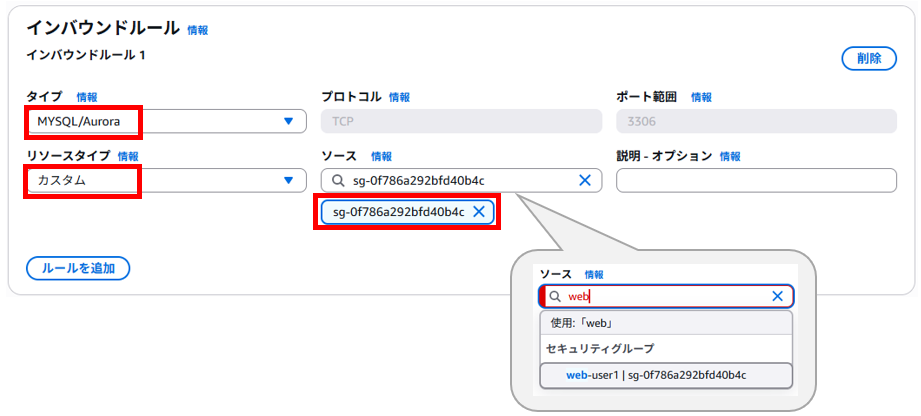Open 情報 link beside 説明 - オプション label

730,156
